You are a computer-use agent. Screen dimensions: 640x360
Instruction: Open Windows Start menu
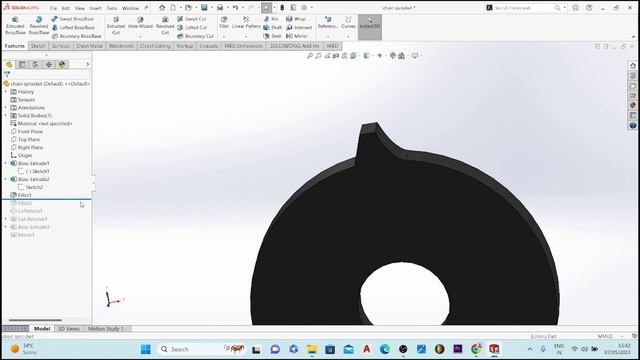(x=146, y=349)
